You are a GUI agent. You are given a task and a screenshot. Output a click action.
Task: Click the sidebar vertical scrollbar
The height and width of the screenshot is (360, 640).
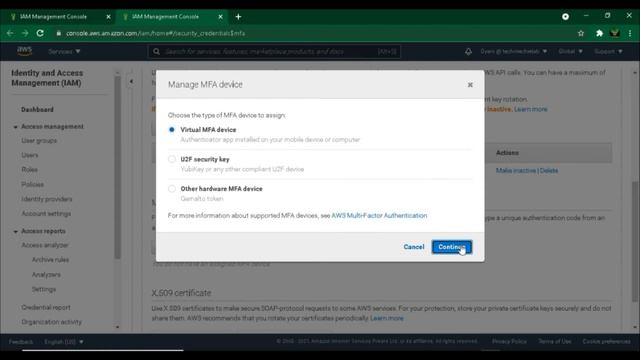click(x=118, y=167)
